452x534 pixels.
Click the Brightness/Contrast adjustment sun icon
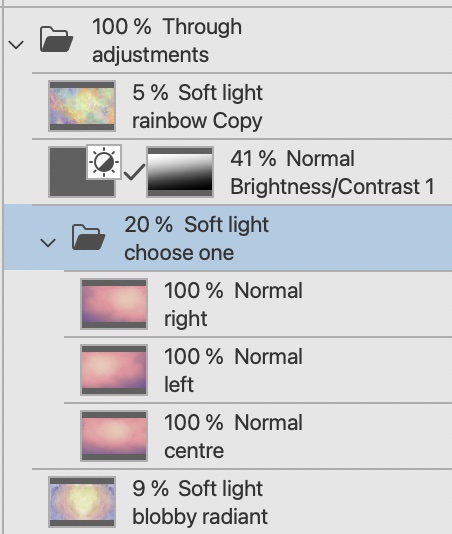click(104, 162)
